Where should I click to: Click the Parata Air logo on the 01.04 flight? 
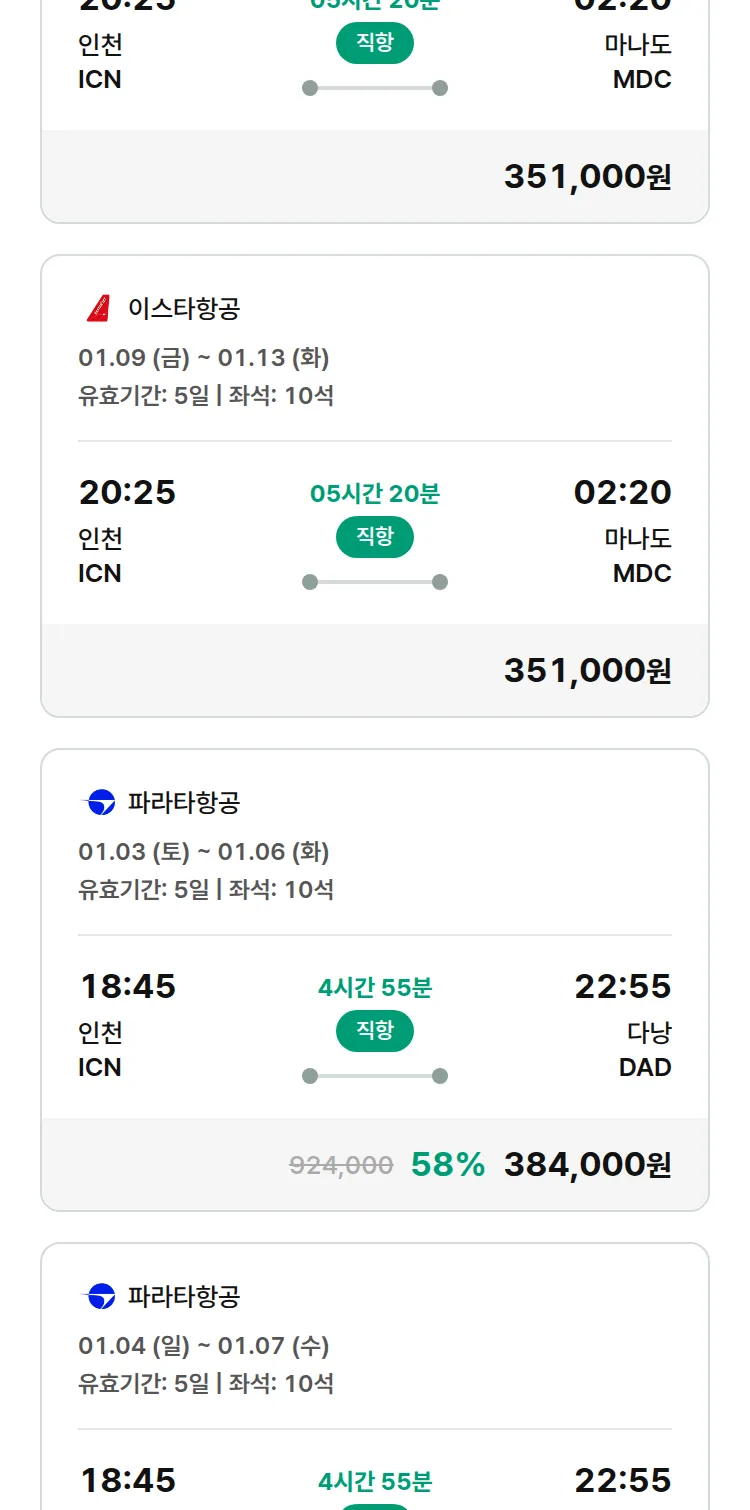pos(99,1296)
